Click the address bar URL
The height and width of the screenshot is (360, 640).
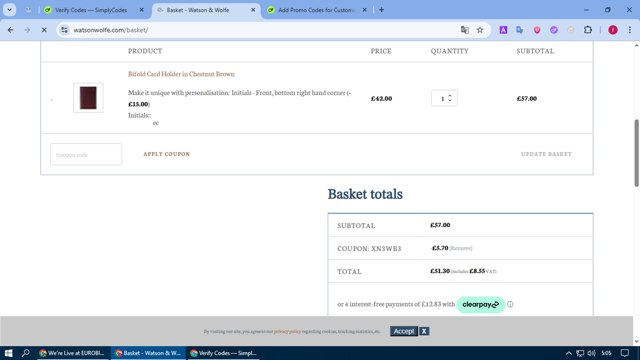111,30
